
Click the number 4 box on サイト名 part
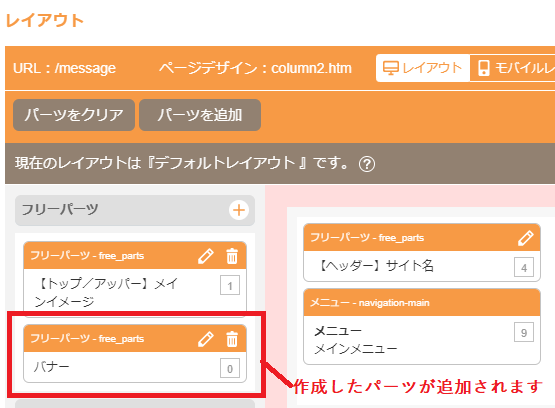click(524, 267)
